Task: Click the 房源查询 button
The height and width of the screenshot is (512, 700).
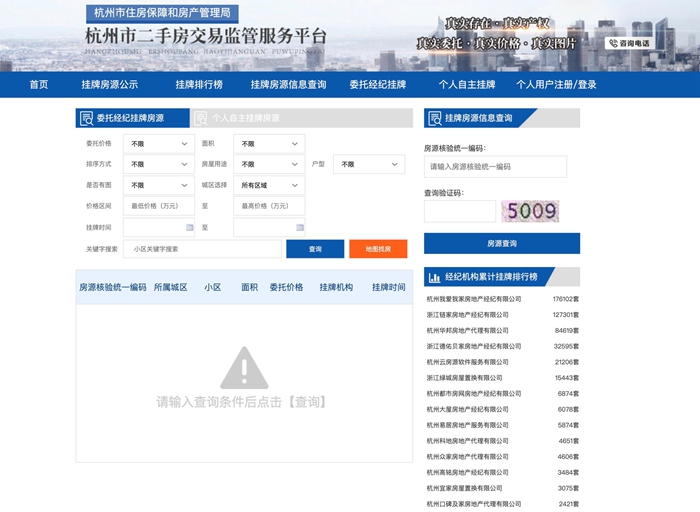Action: click(502, 243)
